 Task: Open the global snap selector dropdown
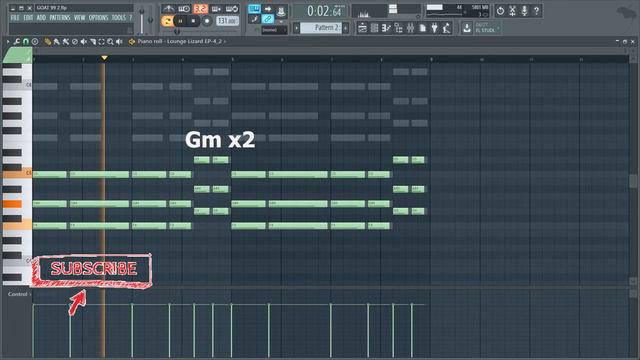274,30
